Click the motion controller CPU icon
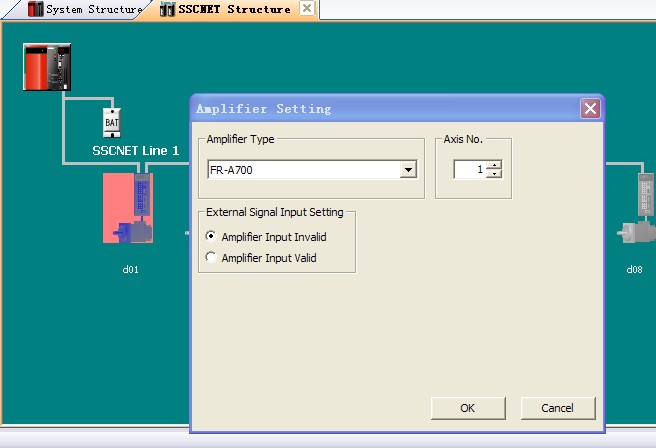 [x=47, y=67]
